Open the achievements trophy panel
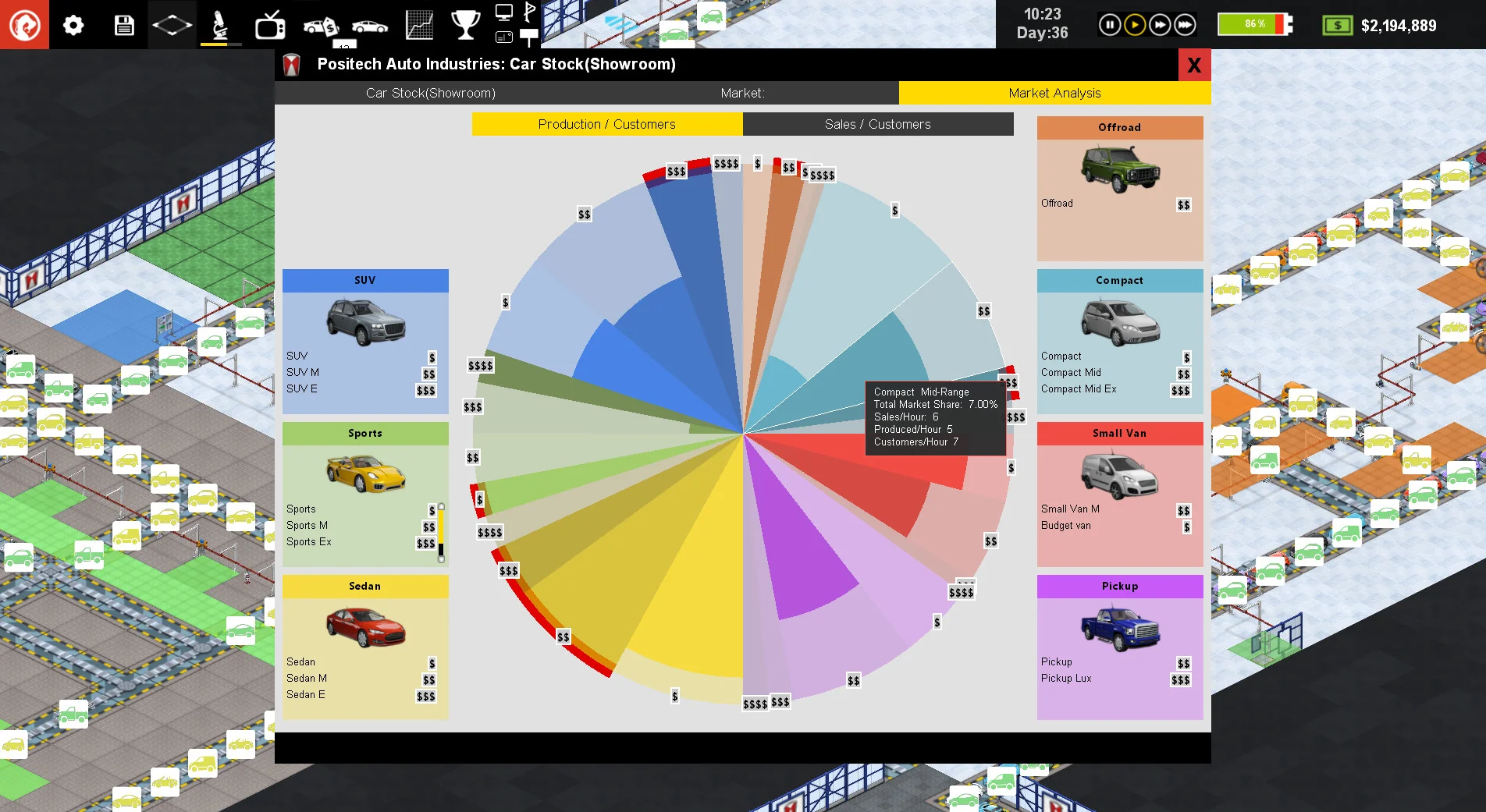 click(x=465, y=23)
